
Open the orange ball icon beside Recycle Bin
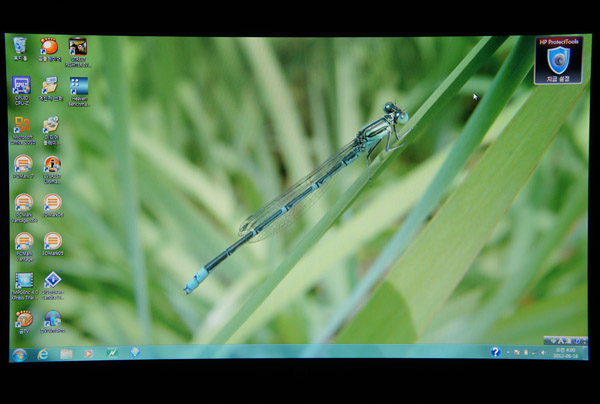pyautogui.click(x=49, y=47)
